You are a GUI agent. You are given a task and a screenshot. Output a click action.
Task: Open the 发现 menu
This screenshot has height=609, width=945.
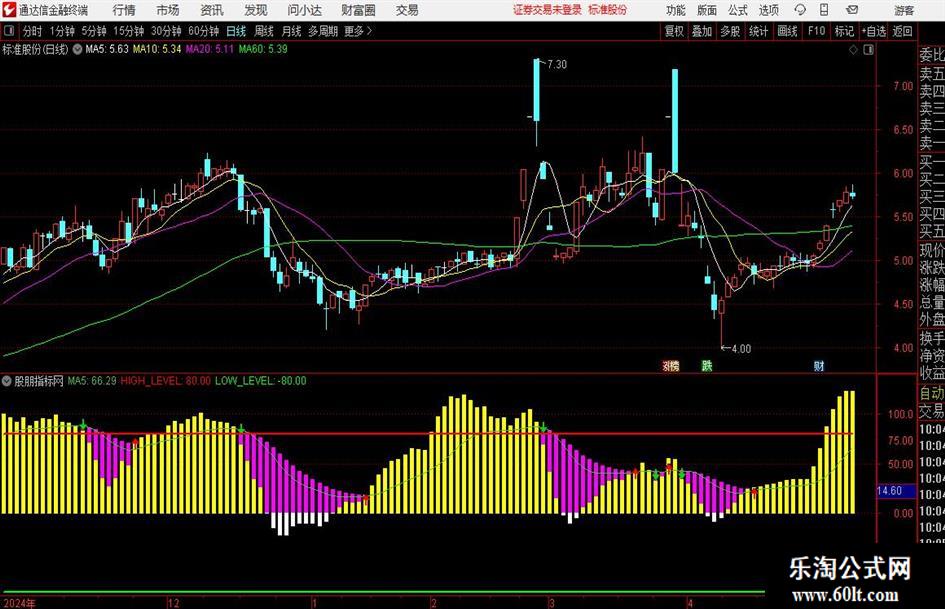click(x=256, y=10)
